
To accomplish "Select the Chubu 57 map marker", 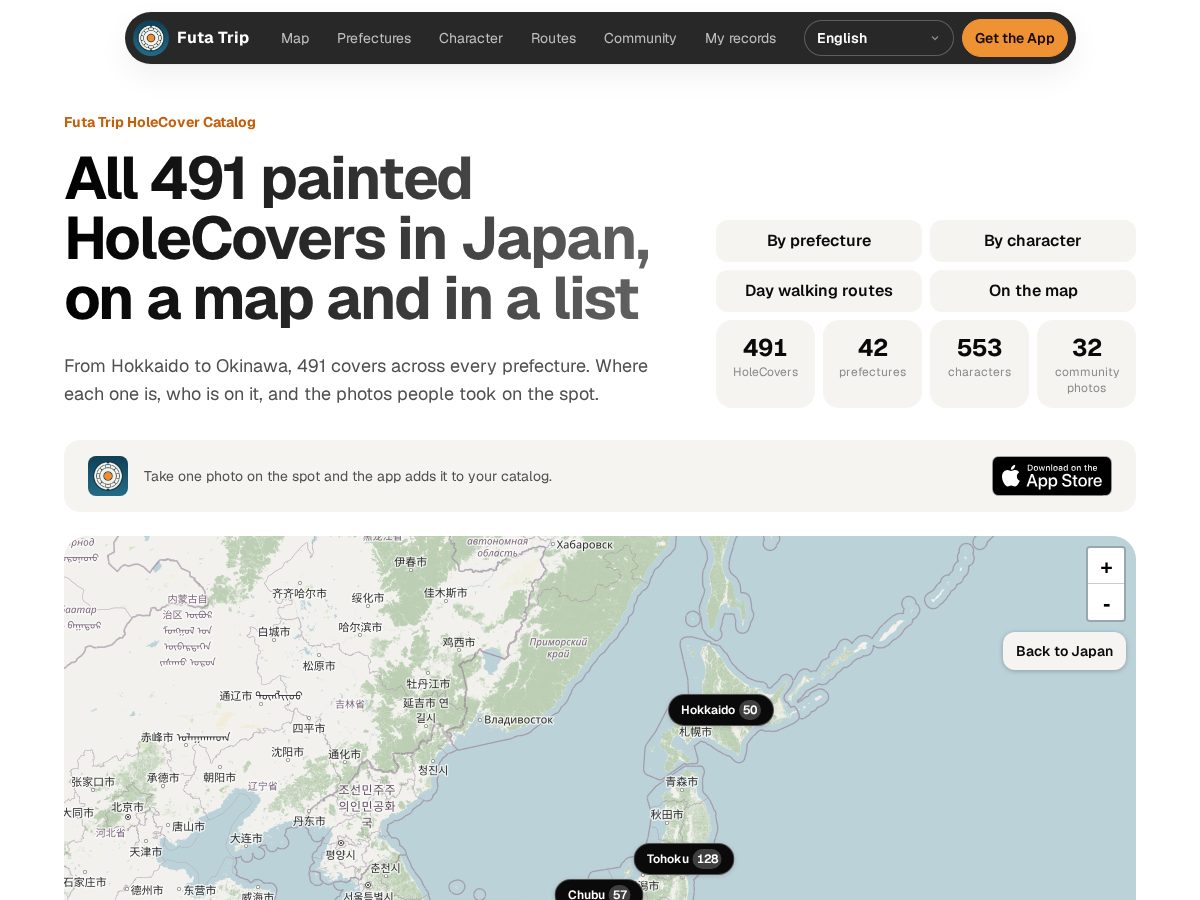I will [599, 892].
